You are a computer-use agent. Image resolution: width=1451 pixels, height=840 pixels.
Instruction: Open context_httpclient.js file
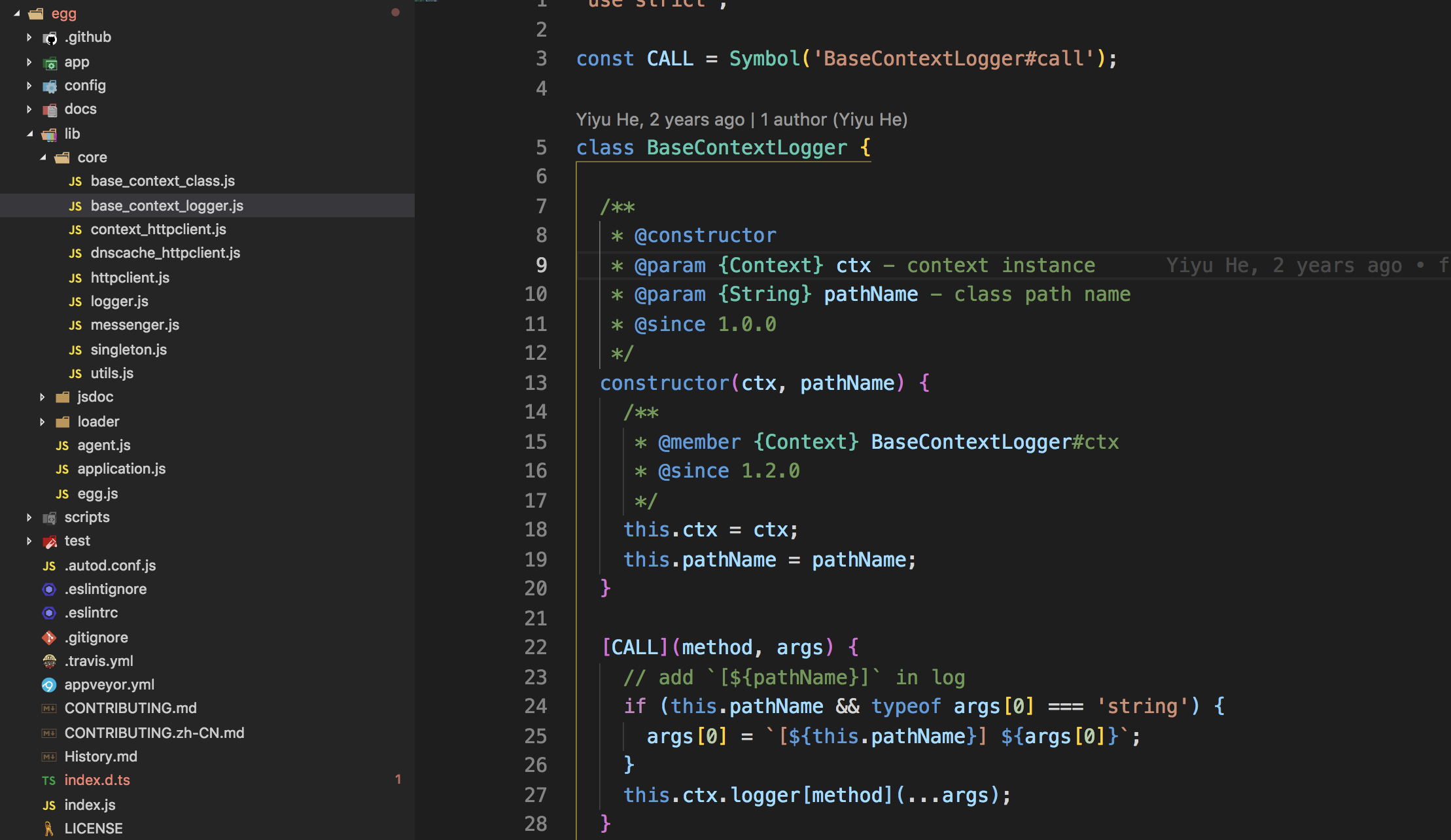coord(158,229)
